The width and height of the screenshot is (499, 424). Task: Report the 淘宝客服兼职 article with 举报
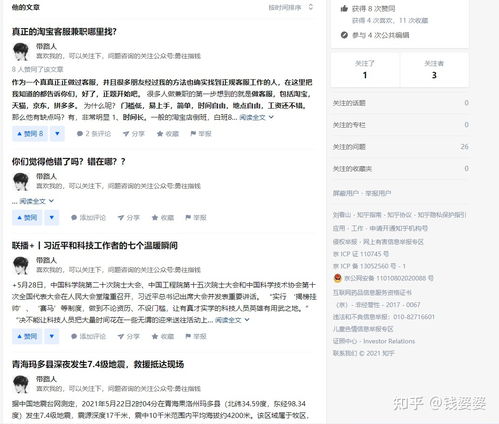(x=201, y=134)
